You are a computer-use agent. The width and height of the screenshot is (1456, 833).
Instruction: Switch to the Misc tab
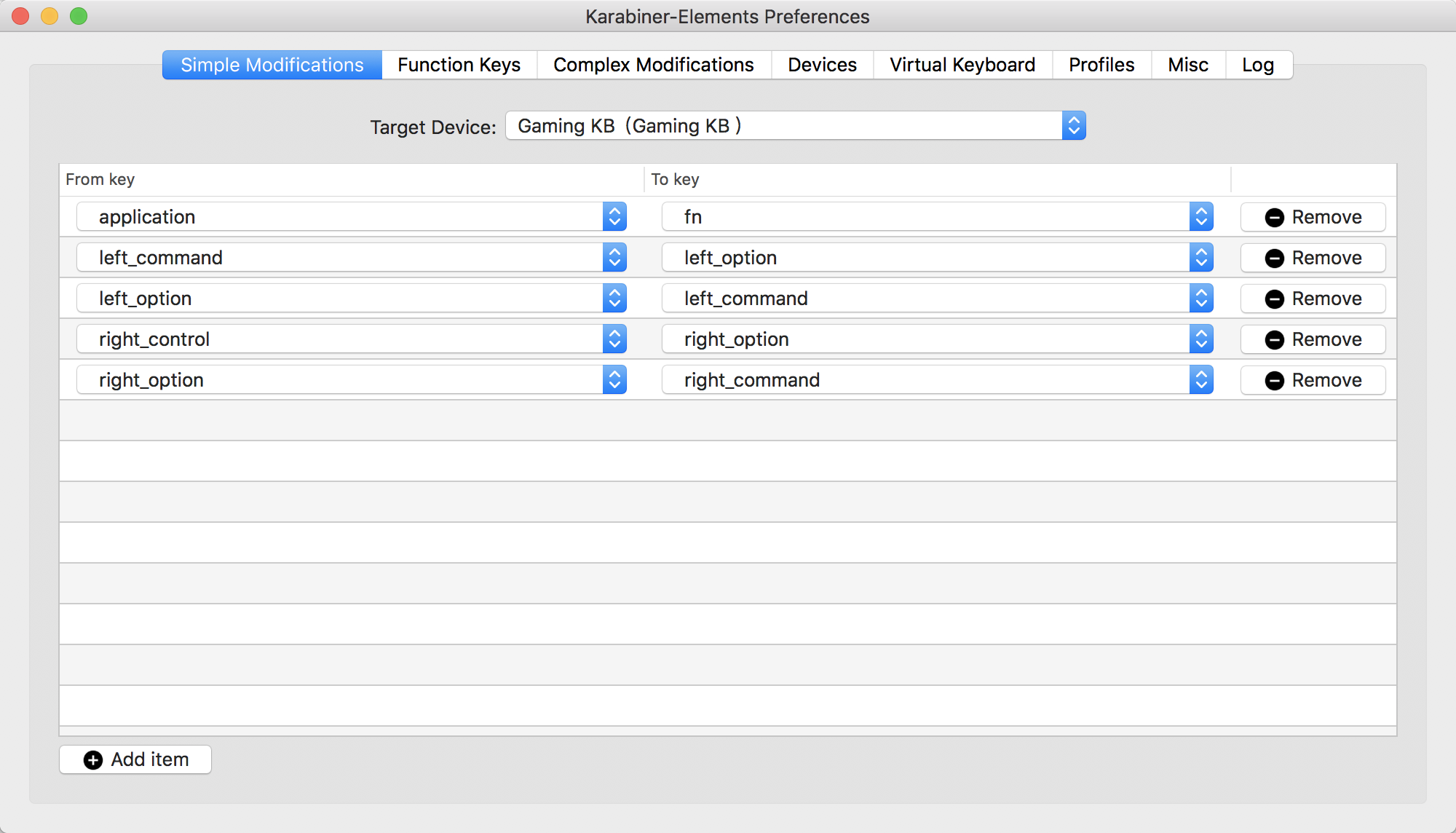point(1188,65)
